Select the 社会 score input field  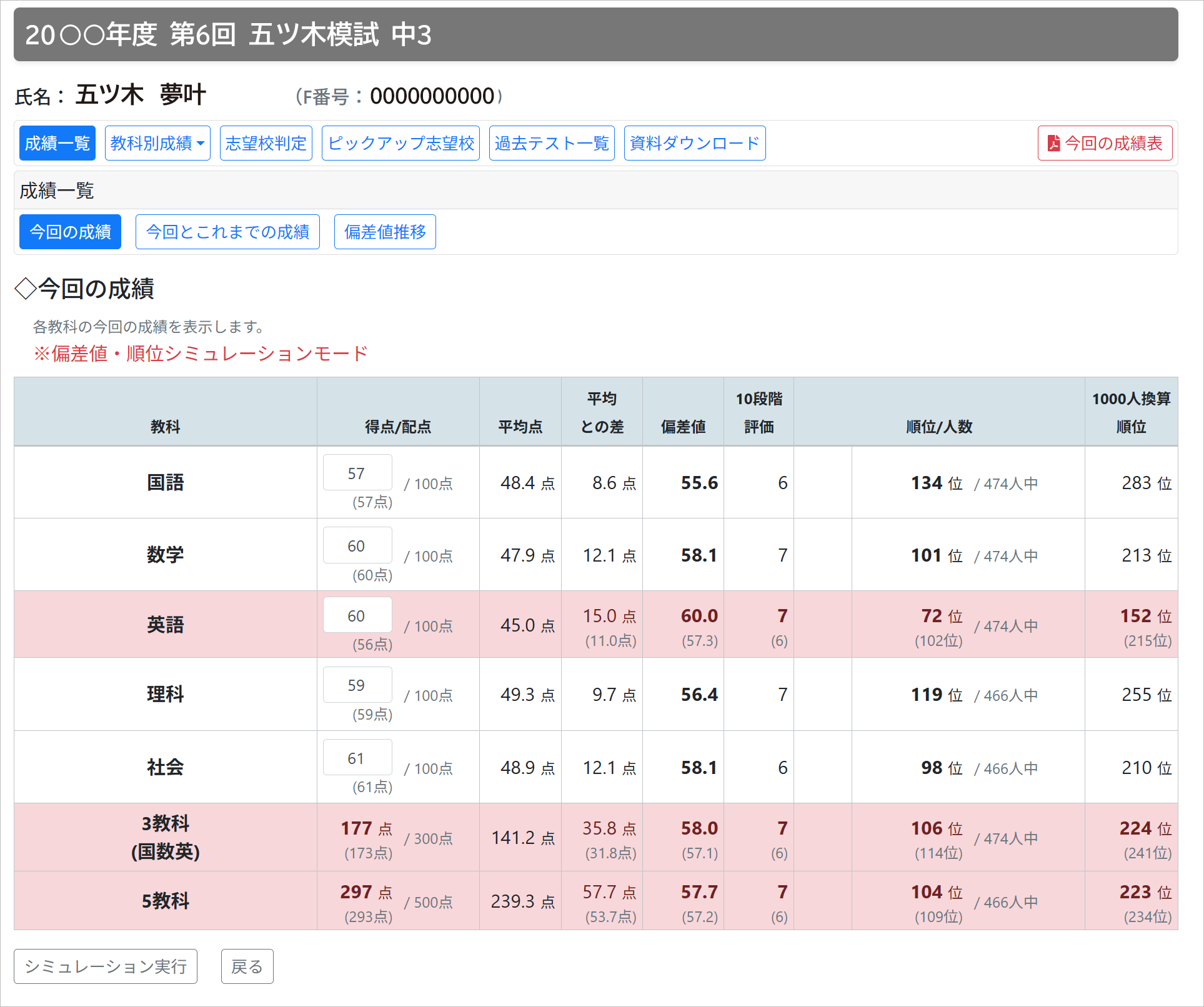(357, 758)
